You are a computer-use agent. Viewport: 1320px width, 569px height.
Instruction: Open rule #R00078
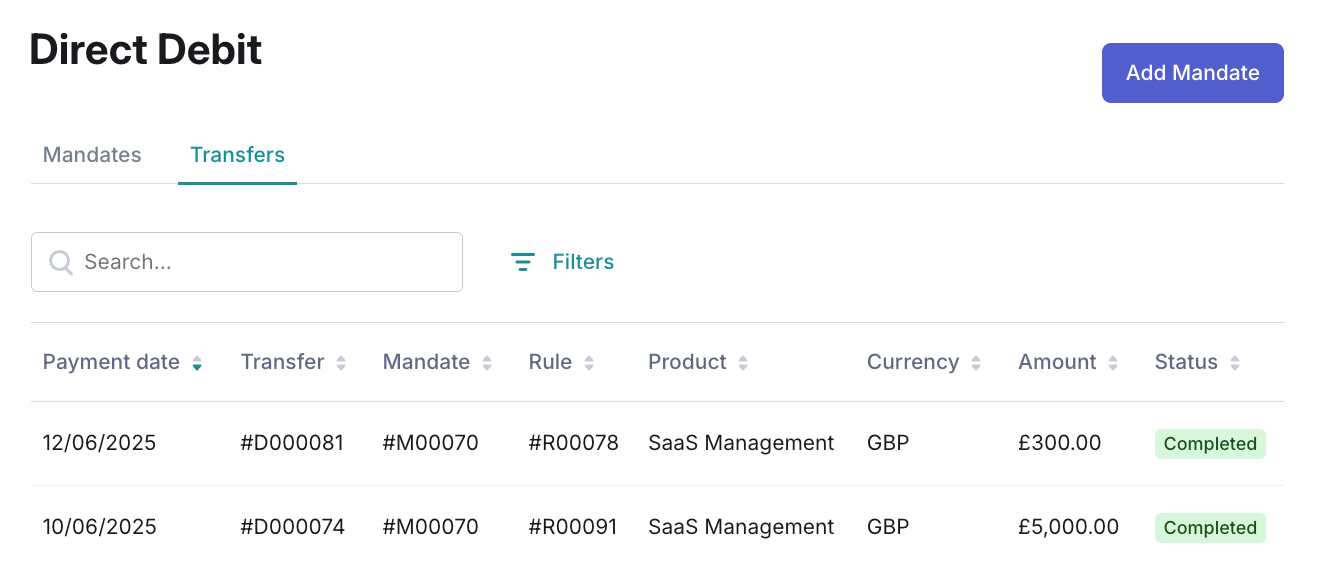coord(574,443)
